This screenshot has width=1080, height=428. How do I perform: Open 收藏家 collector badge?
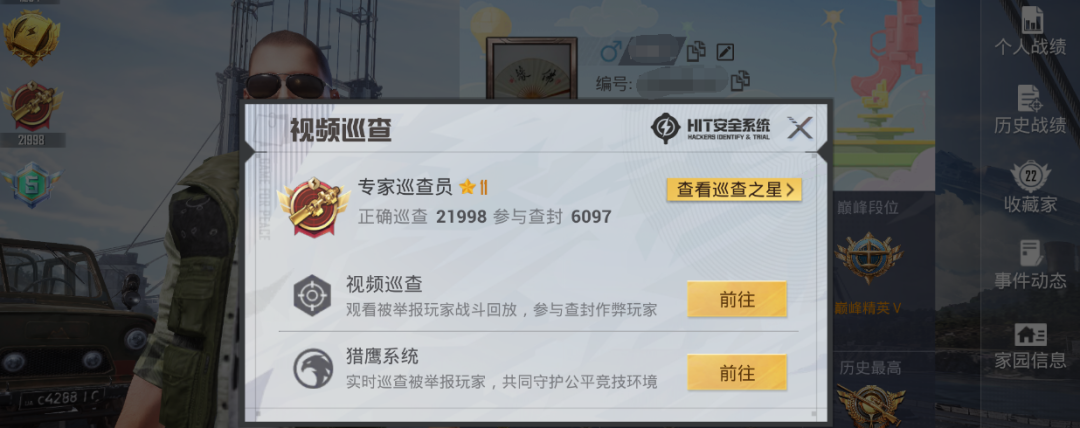[x=1030, y=187]
